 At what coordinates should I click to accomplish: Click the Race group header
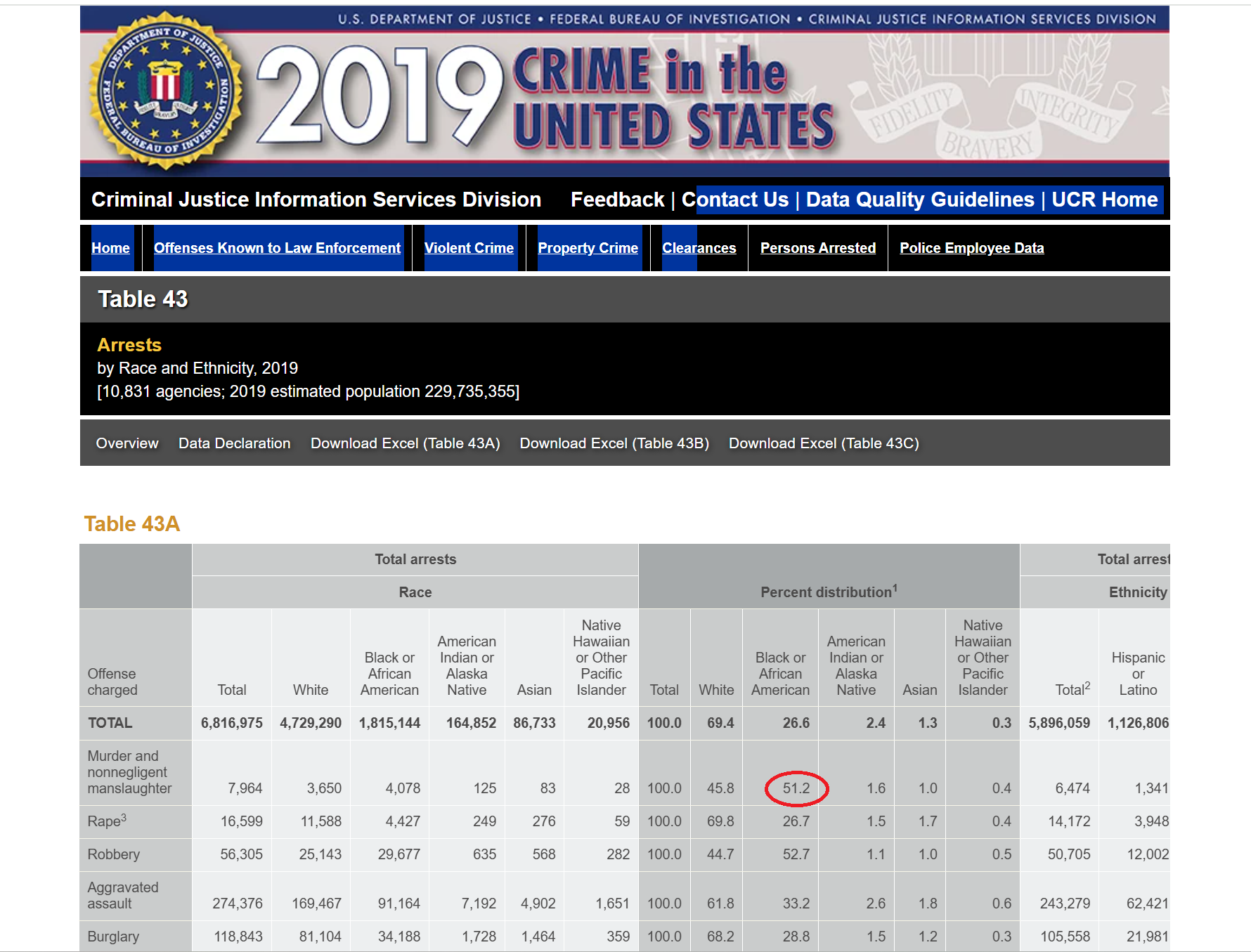[415, 592]
